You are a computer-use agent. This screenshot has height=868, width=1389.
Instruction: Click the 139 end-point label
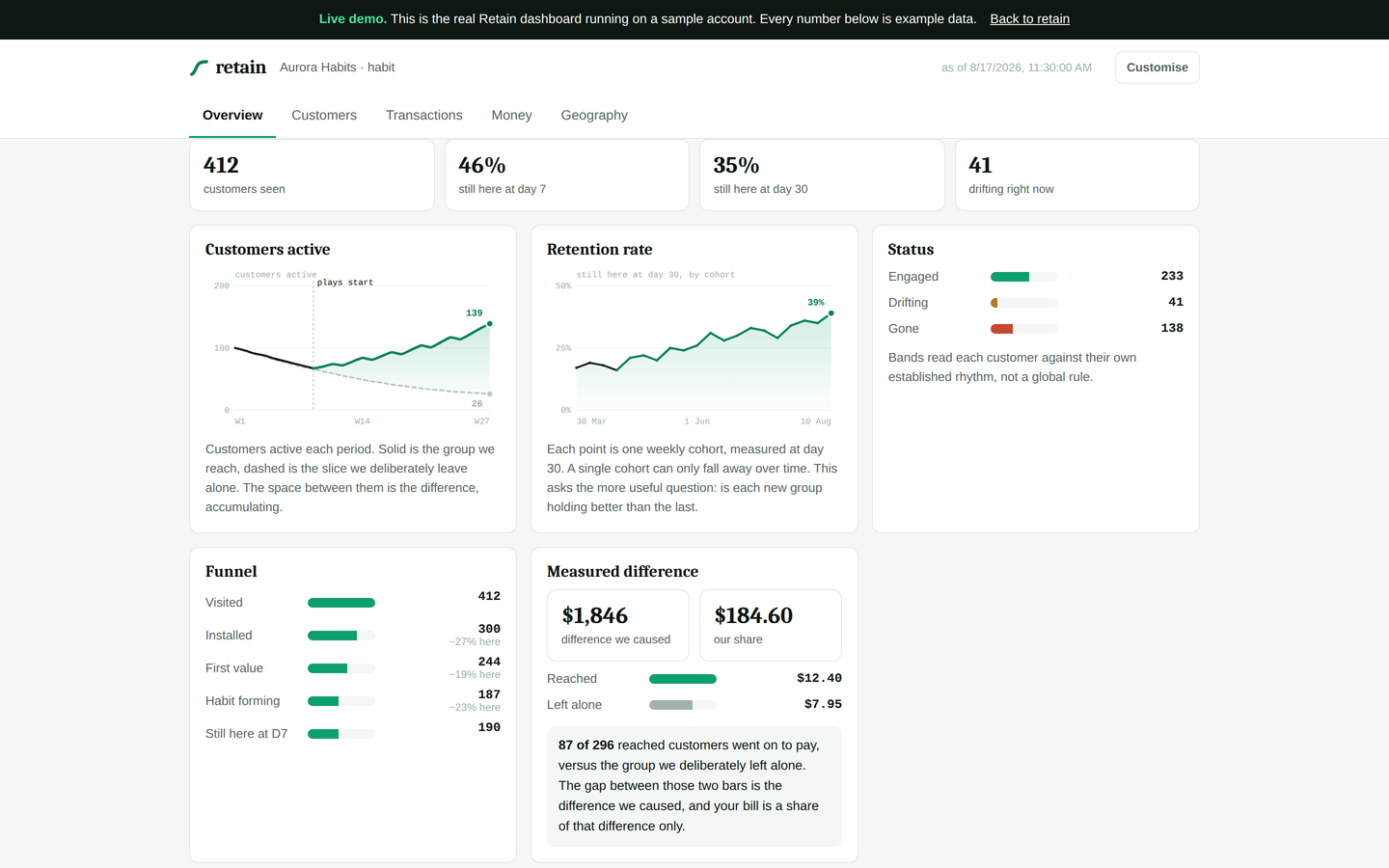(474, 313)
